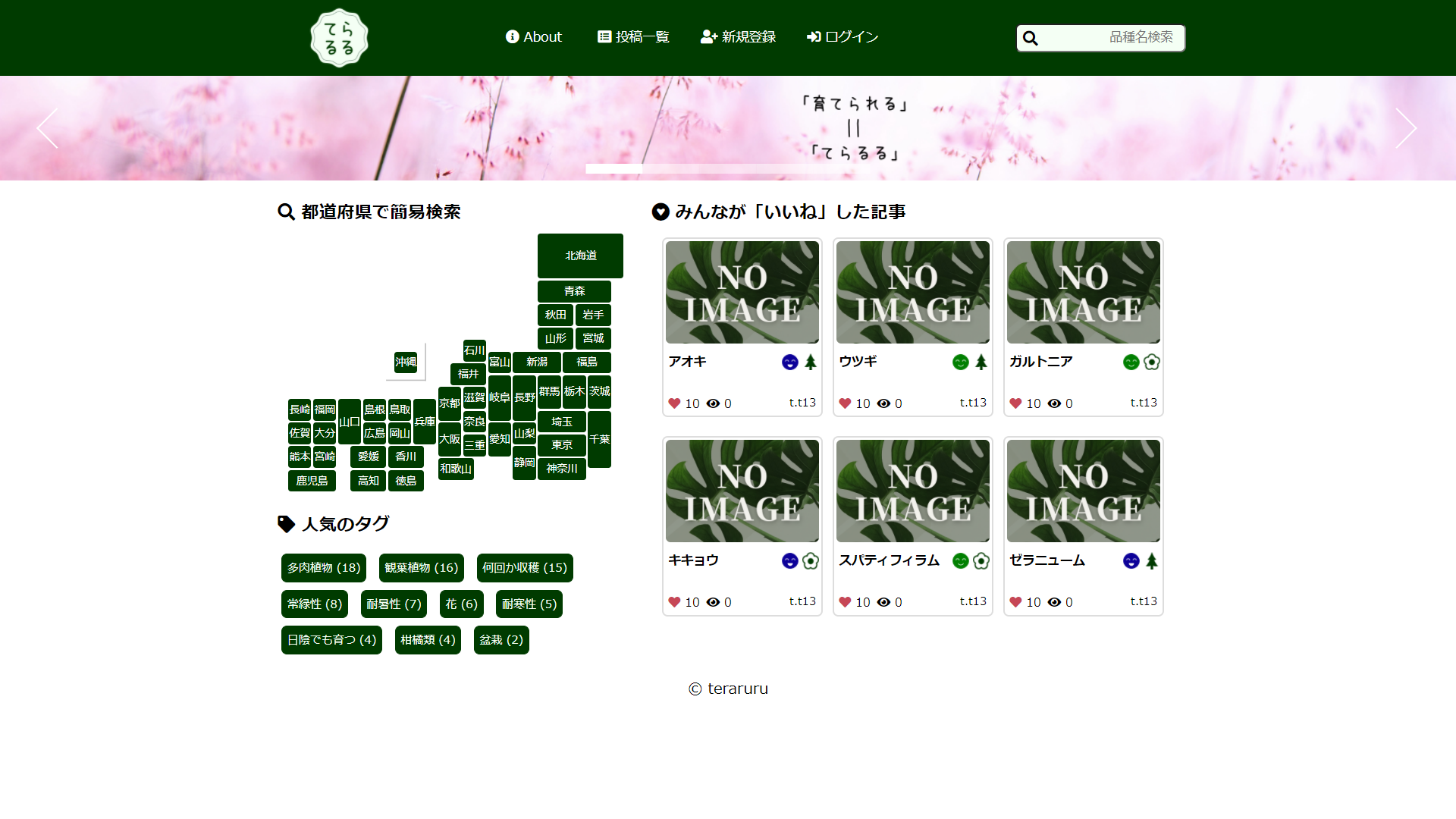Click the eye views icon on ゼラニューム card

1054,602
